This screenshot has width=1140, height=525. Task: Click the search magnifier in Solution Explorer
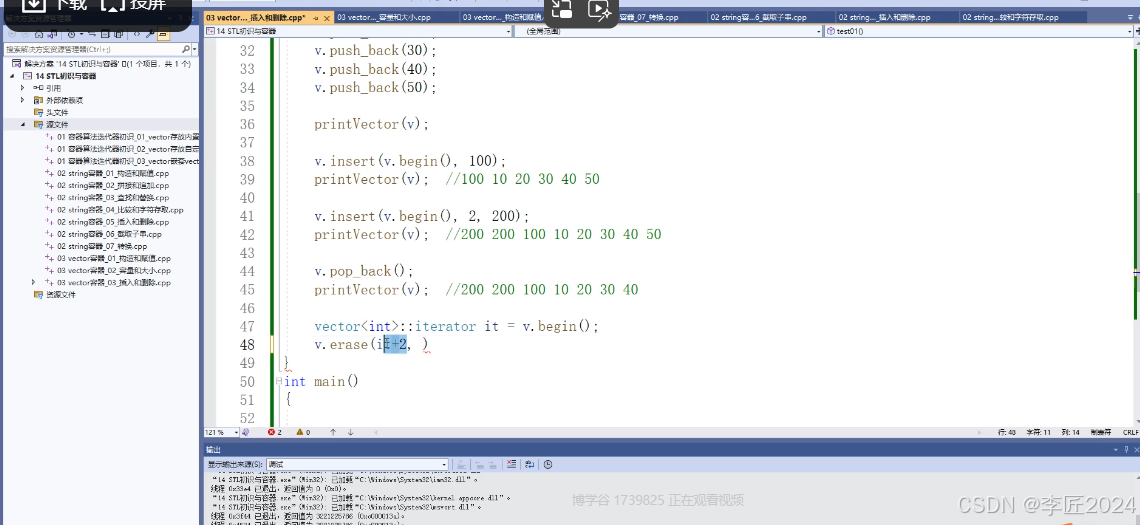(x=186, y=49)
